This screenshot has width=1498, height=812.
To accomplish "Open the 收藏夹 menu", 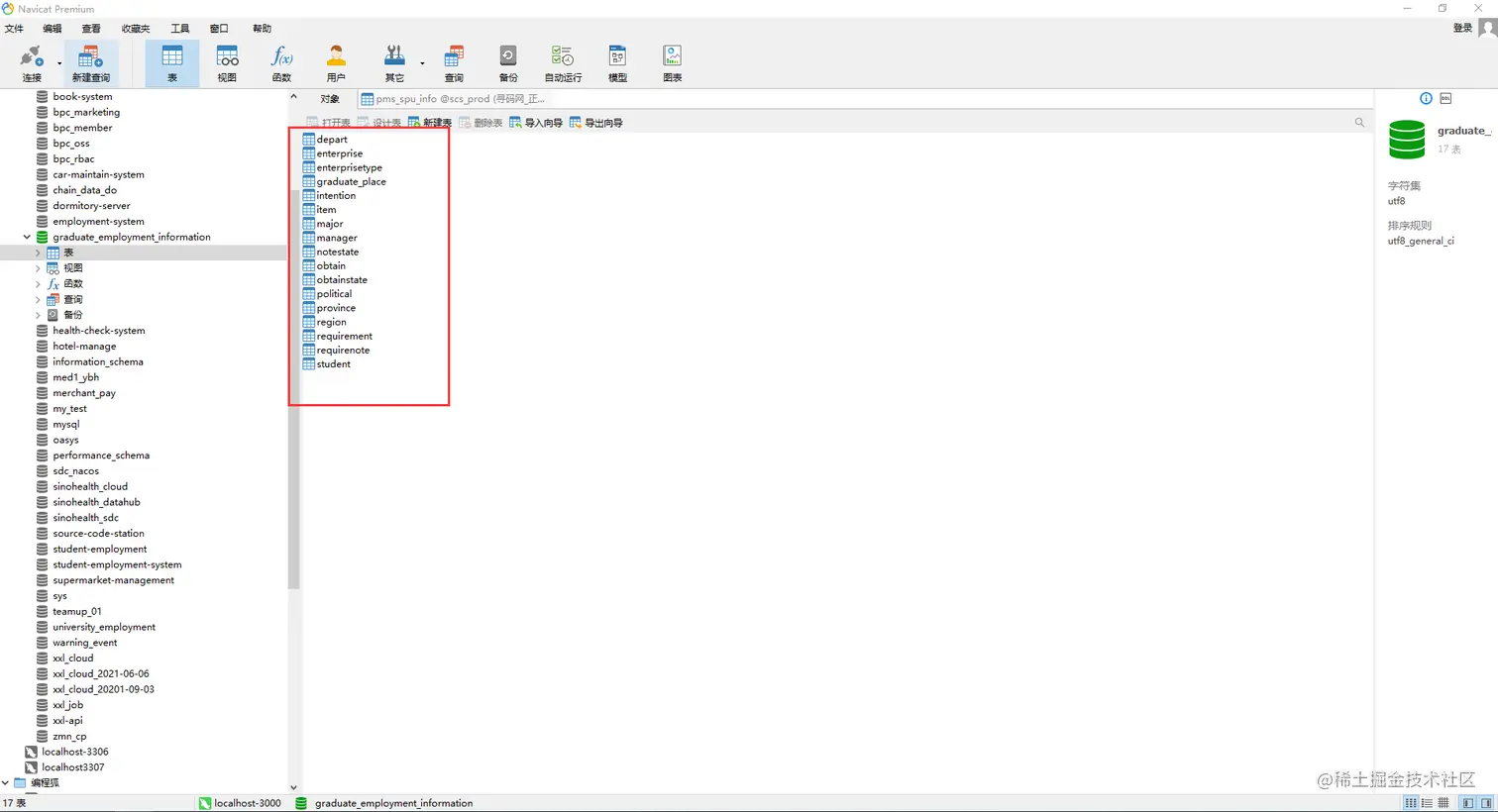I will (x=136, y=29).
